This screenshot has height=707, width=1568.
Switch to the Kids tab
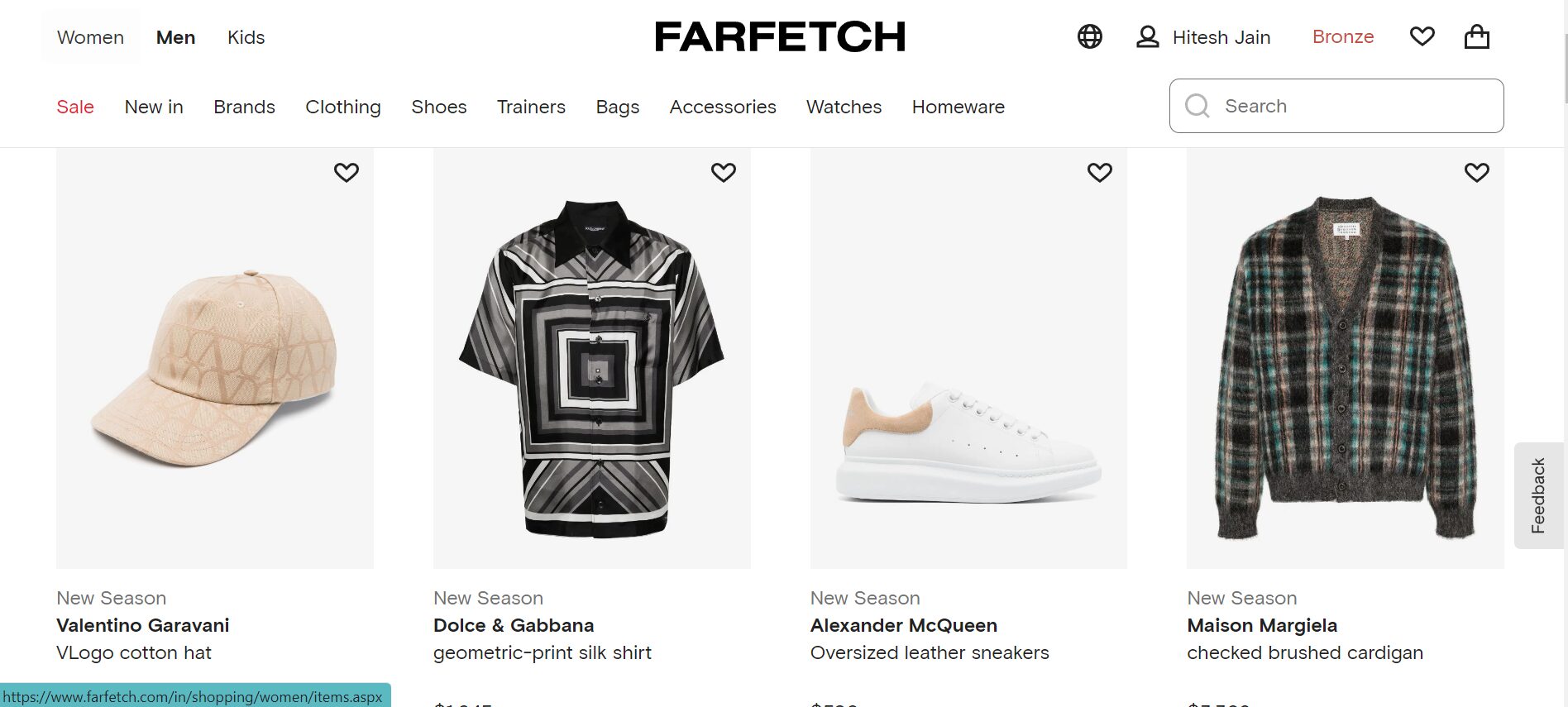pyautogui.click(x=246, y=36)
